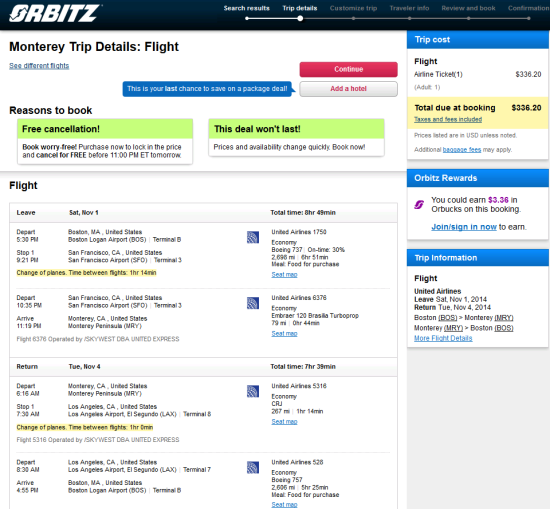Click the Orbitz logo
The image size is (550, 509).
click(55, 13)
